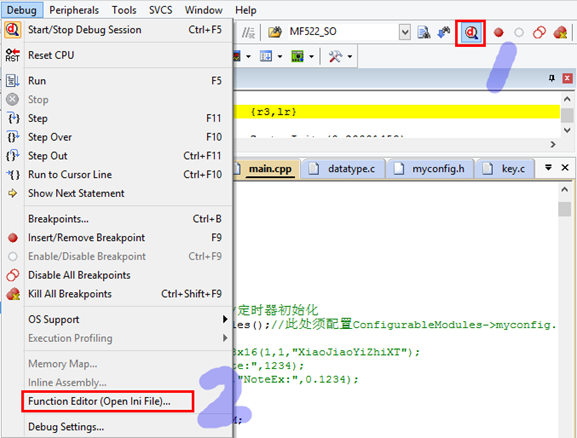Open Debug Settings entry

click(117, 427)
